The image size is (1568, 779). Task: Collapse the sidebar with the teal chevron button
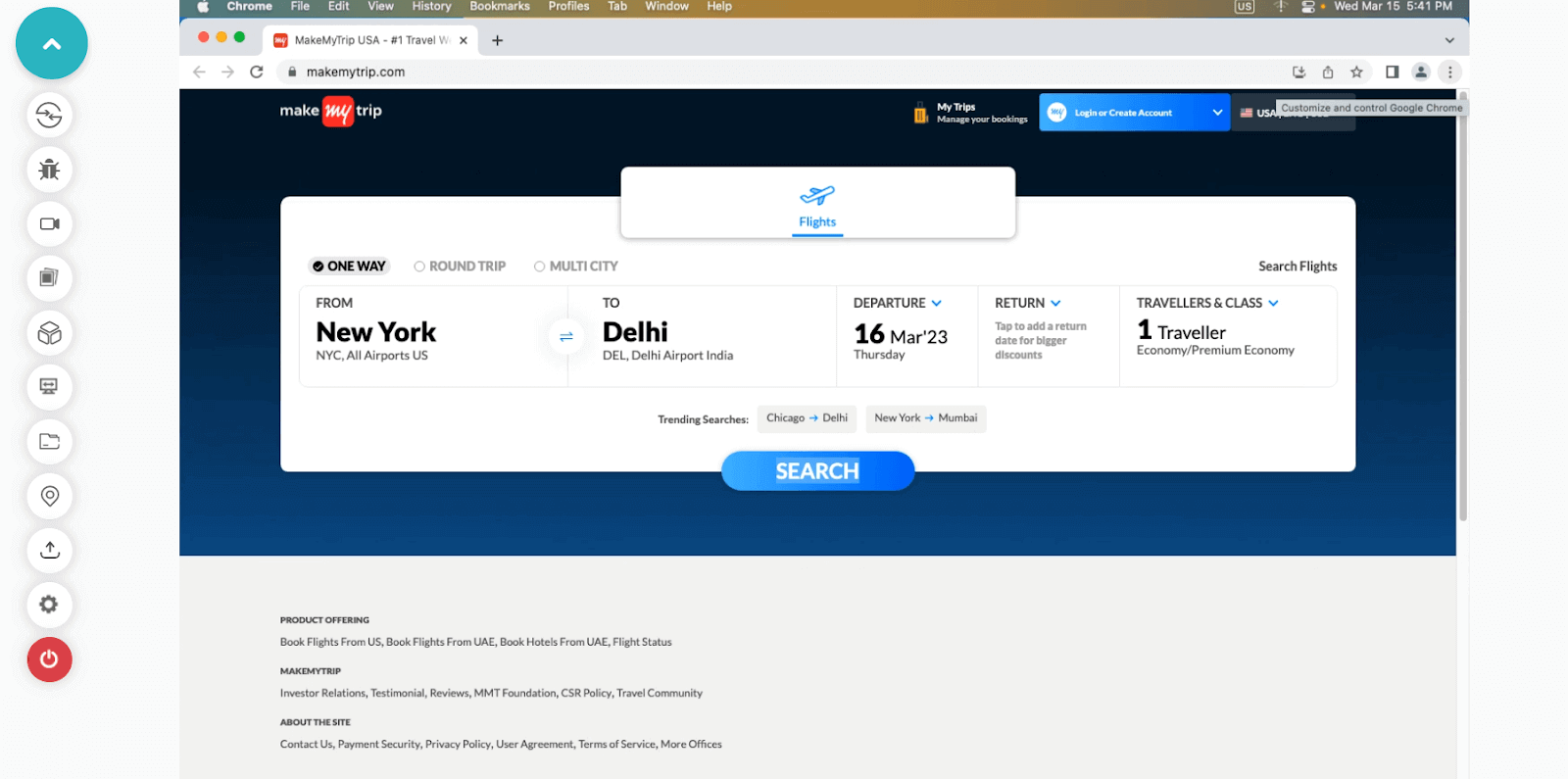click(x=52, y=43)
